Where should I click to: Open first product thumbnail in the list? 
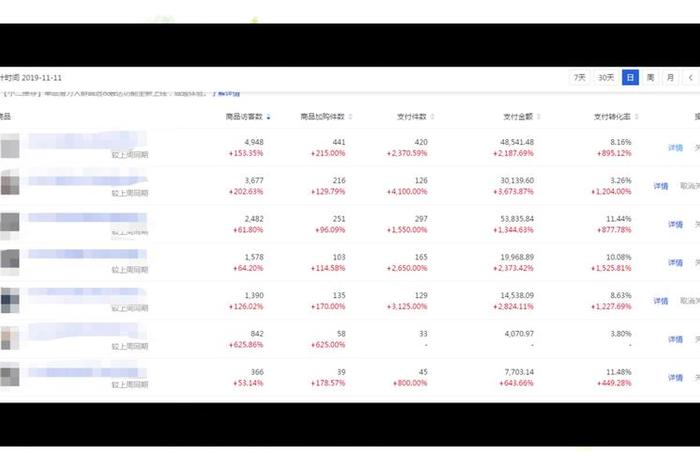click(10, 148)
